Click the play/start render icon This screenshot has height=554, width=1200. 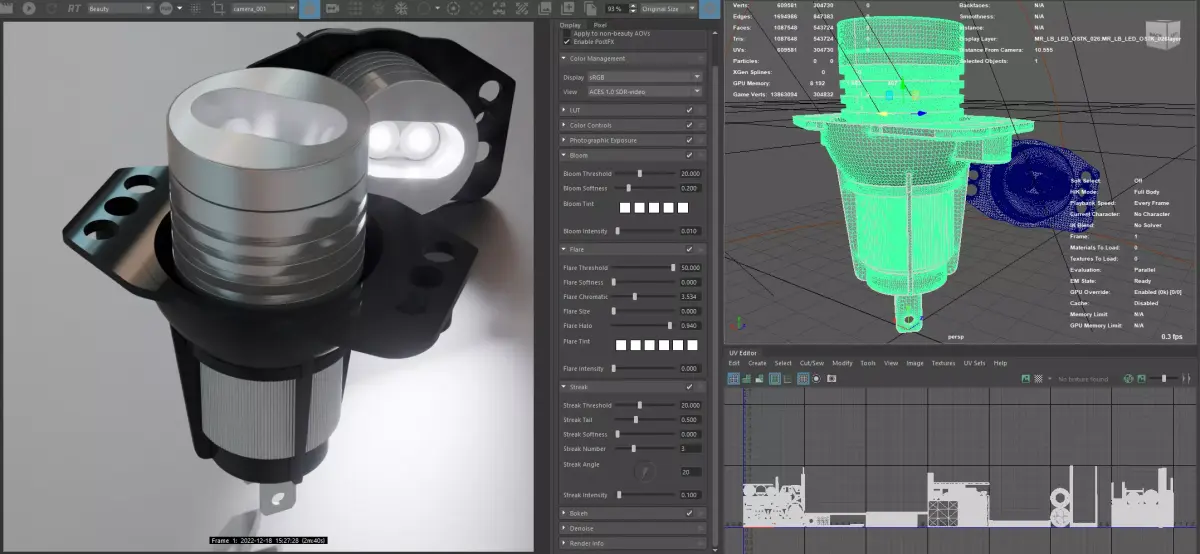pos(28,8)
